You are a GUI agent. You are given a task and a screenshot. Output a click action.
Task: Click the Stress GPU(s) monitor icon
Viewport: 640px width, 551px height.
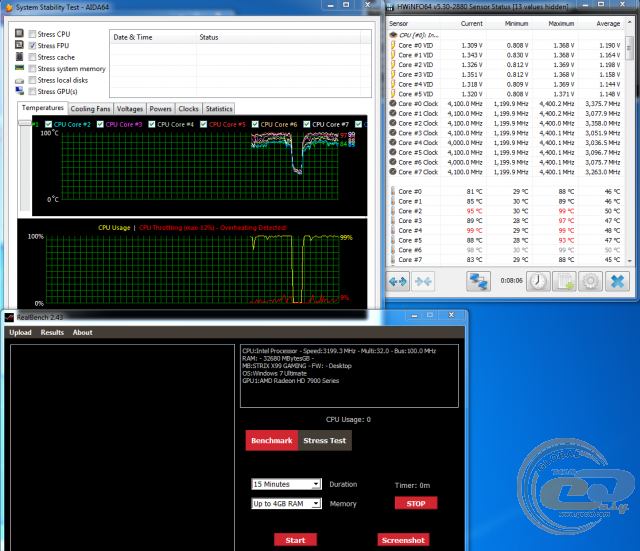point(19,91)
